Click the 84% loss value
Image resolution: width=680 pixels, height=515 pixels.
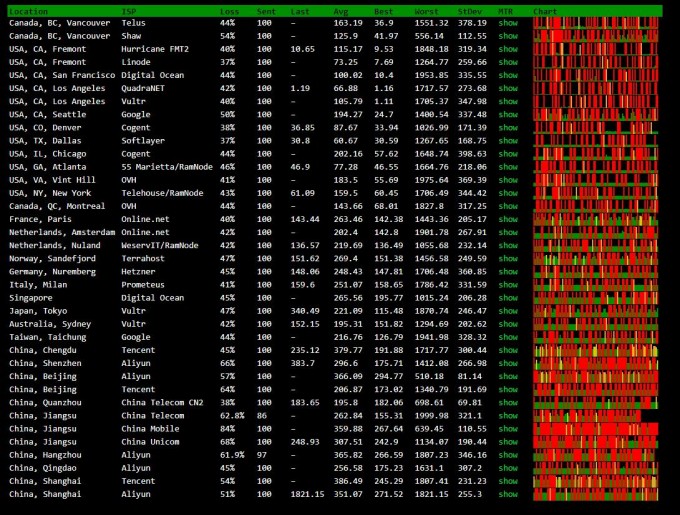click(227, 429)
